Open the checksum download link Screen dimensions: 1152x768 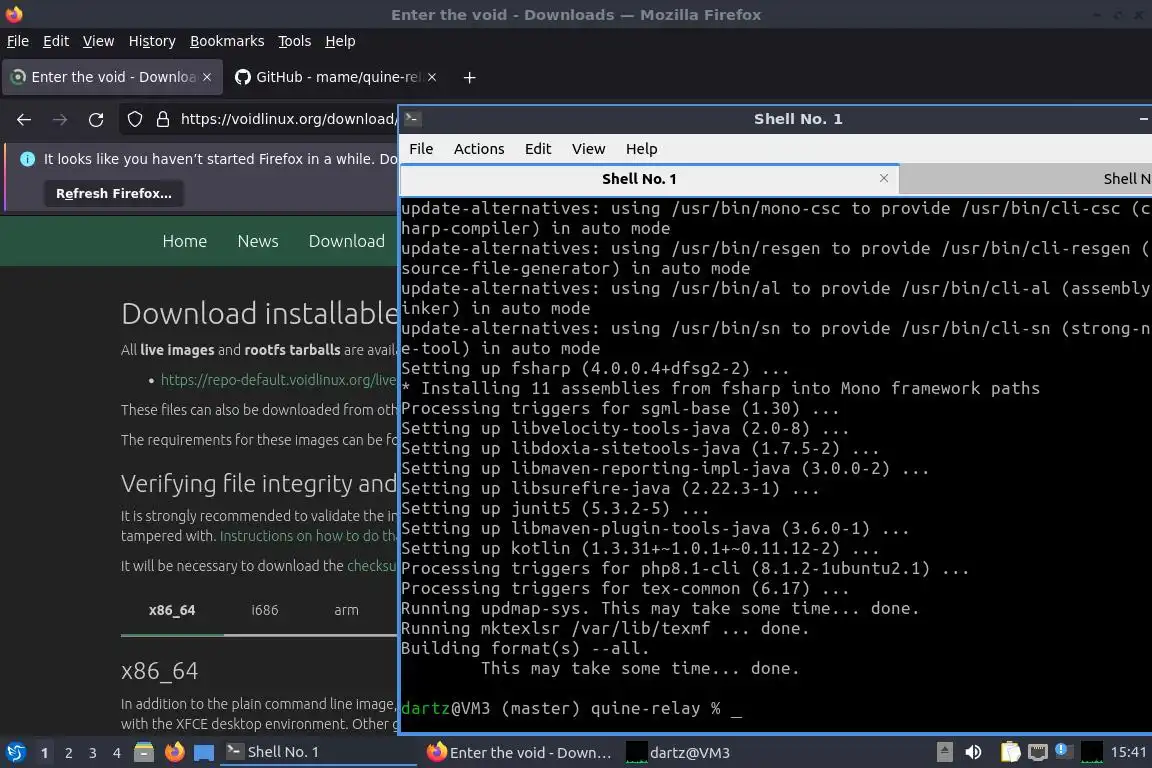[x=372, y=566]
